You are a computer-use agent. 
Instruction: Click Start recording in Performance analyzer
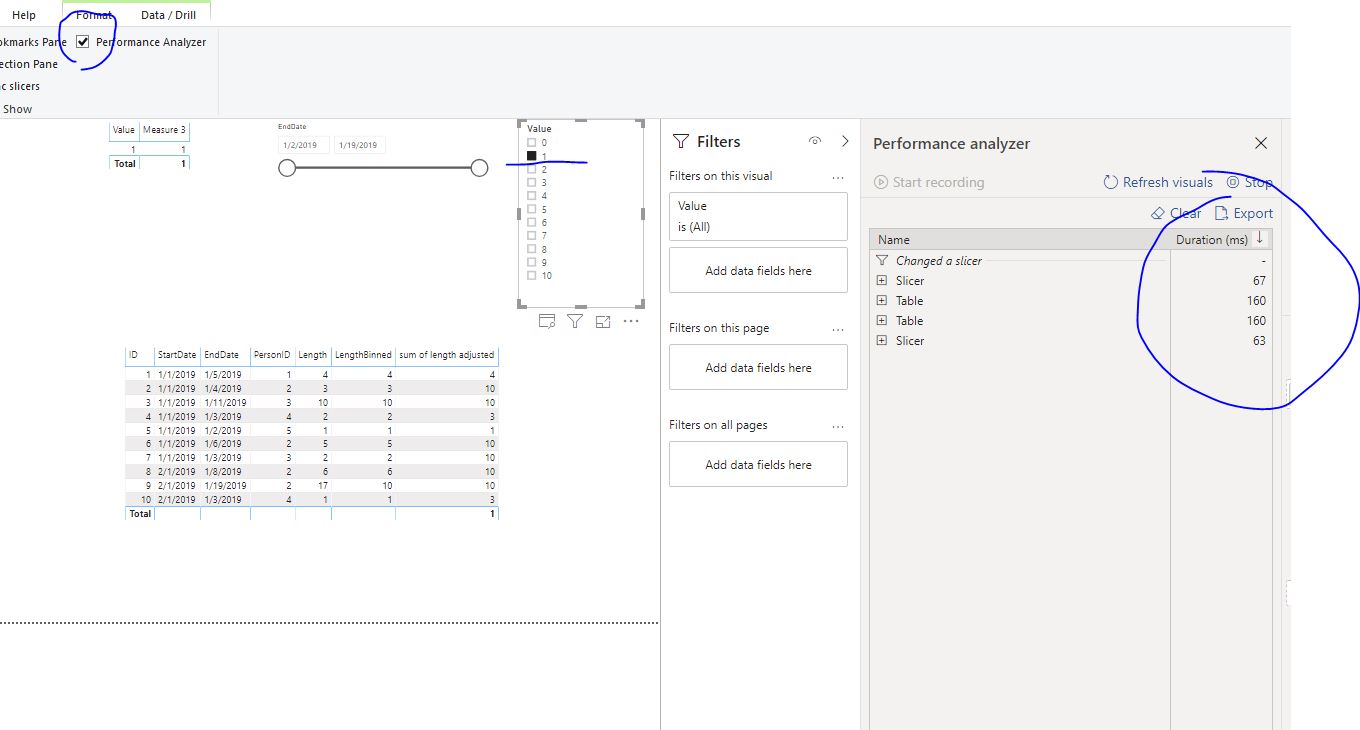pos(929,182)
